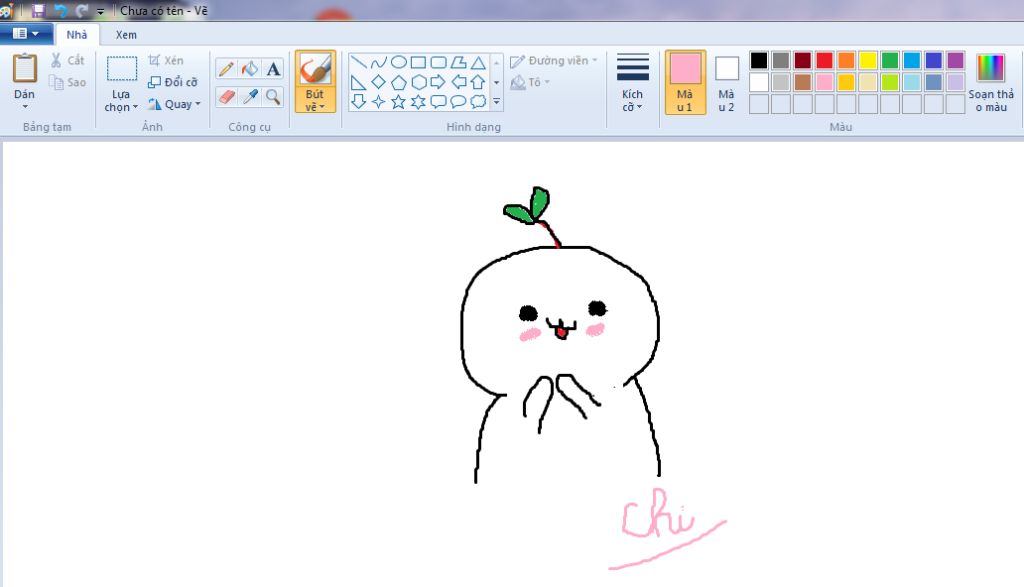Pick the dark red color swatch
The height and width of the screenshot is (587, 1024).
(803, 61)
